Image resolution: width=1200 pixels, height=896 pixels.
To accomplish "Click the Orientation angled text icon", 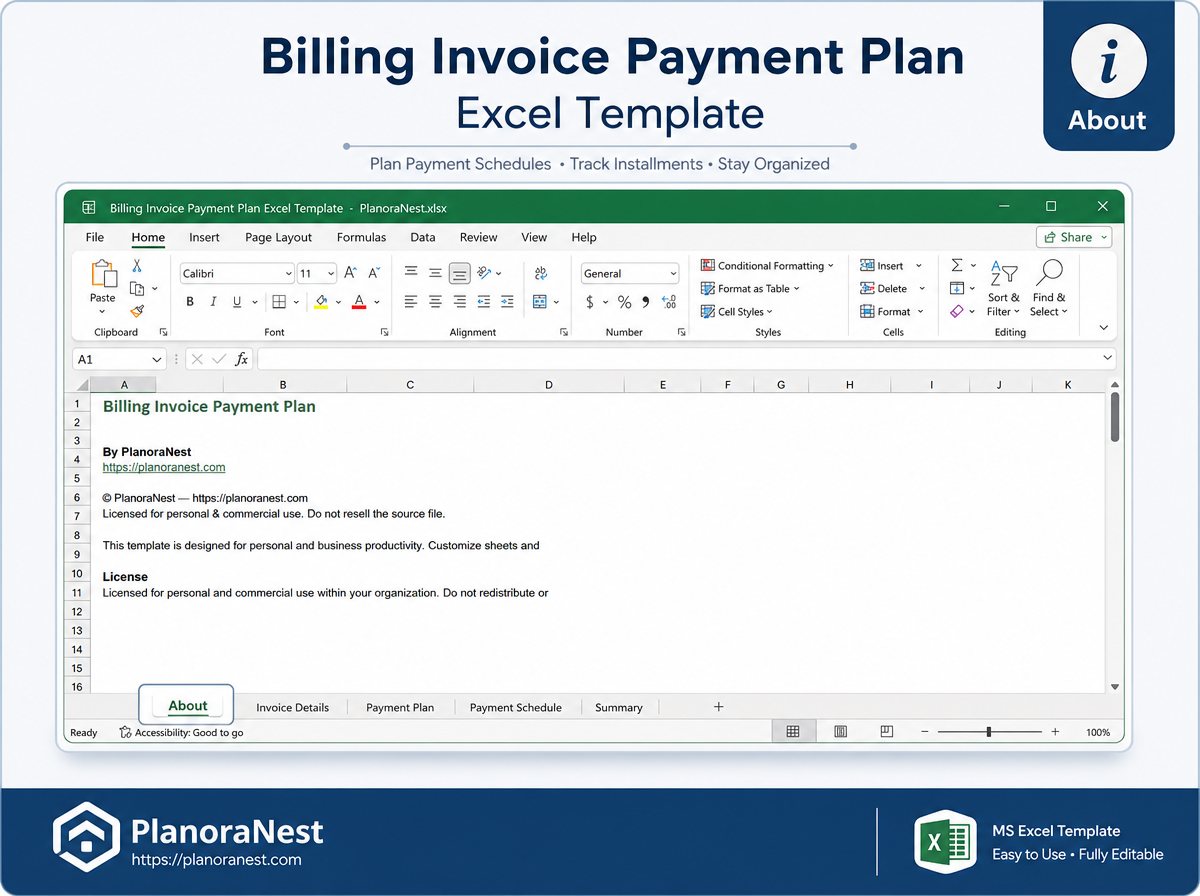I will coord(484,272).
